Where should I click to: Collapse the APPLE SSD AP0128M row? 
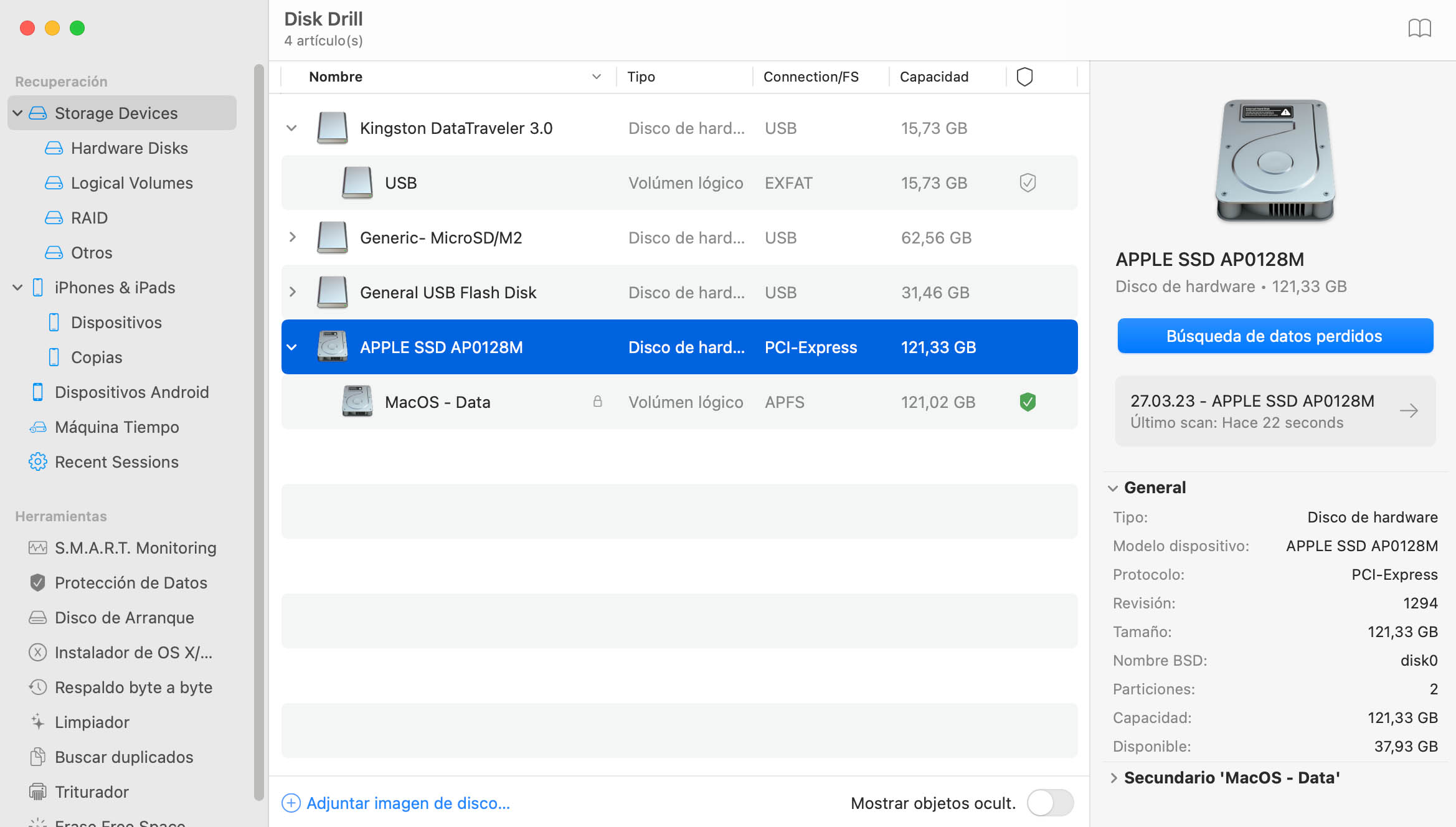pyautogui.click(x=291, y=347)
